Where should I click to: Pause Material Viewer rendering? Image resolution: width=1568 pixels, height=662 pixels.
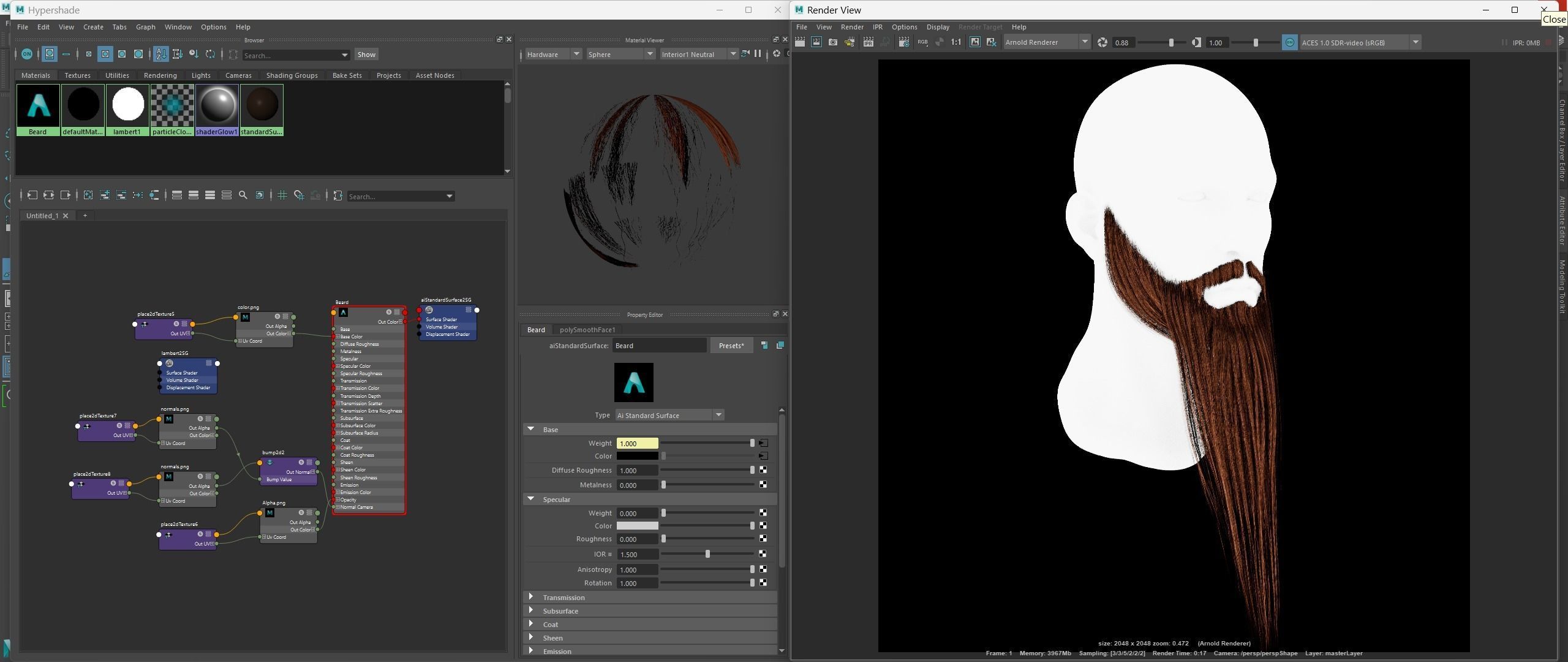758,54
